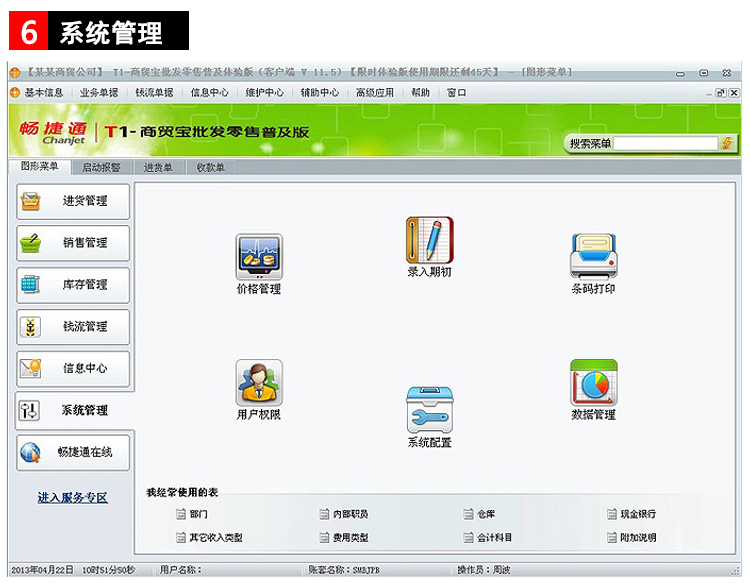Open the 业务单据 menu
750x583 pixels.
click(x=99, y=92)
